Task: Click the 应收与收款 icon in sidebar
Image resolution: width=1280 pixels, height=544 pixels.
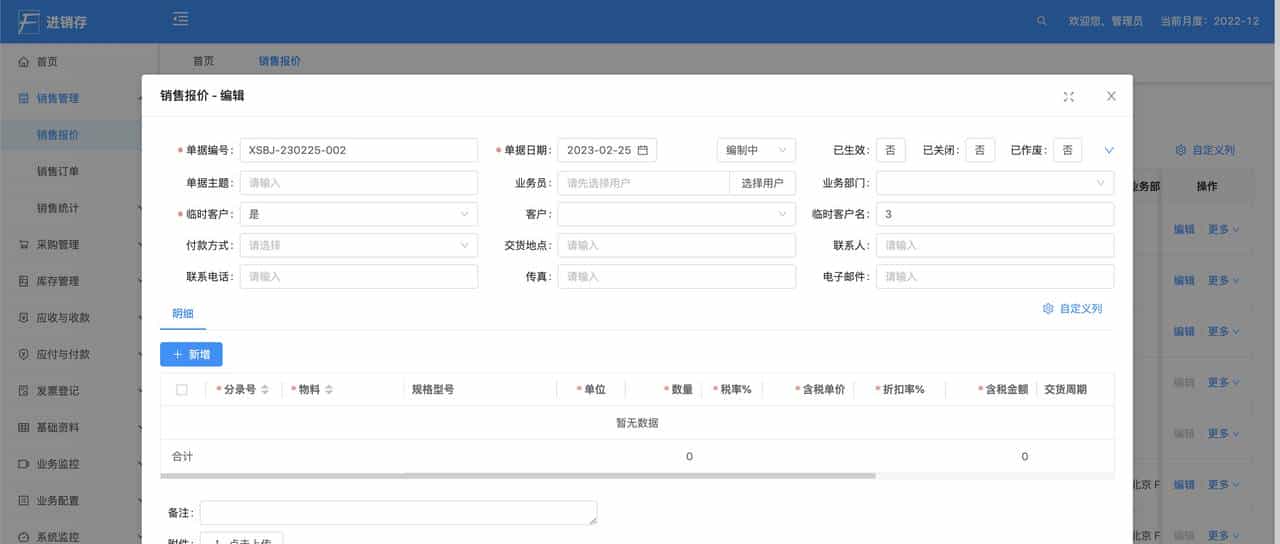Action: tap(24, 318)
